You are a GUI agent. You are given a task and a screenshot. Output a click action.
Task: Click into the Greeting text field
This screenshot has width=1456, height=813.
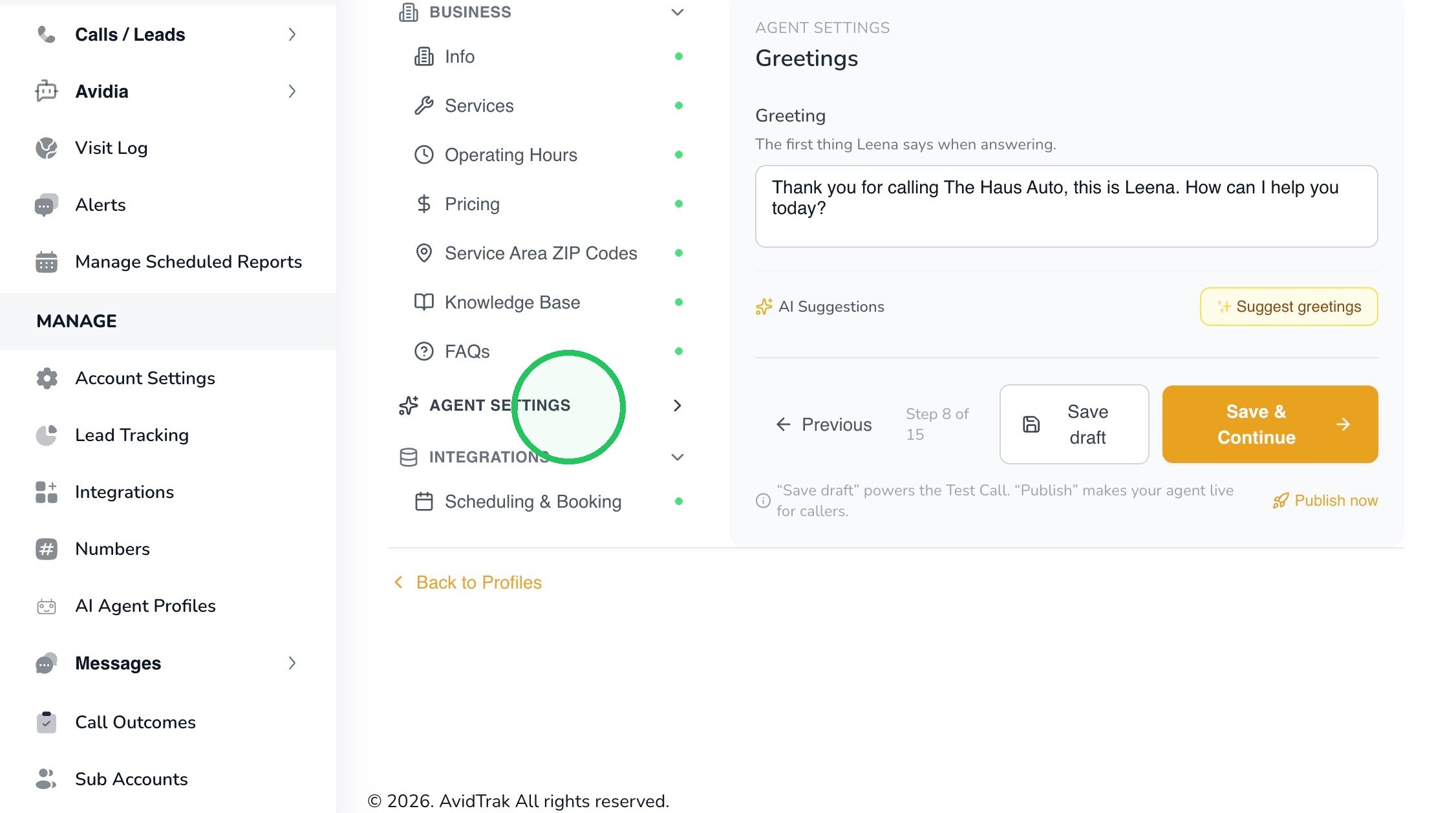(1067, 206)
